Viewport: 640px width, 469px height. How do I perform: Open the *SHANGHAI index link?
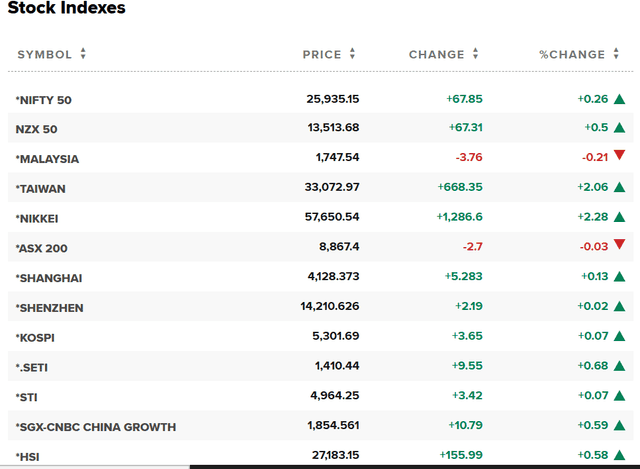pyautogui.click(x=49, y=278)
